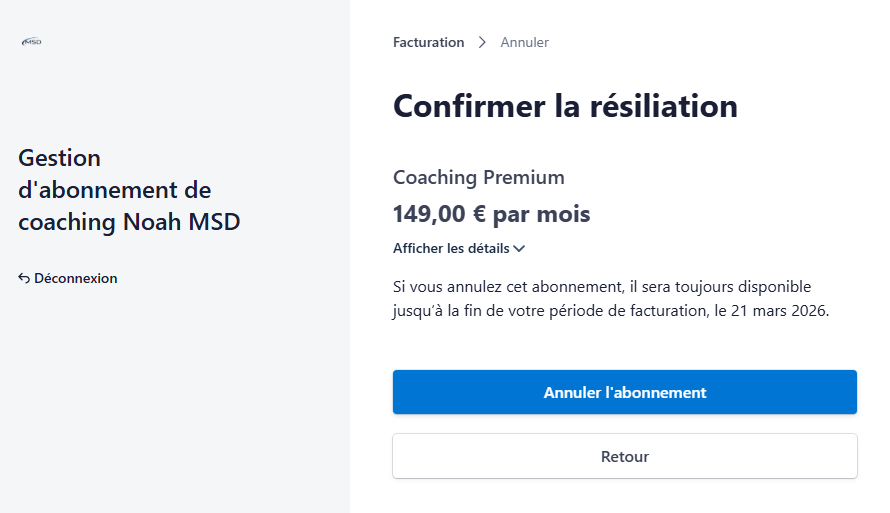
Task: Click the 149,00 € par mois price
Action: point(491,214)
